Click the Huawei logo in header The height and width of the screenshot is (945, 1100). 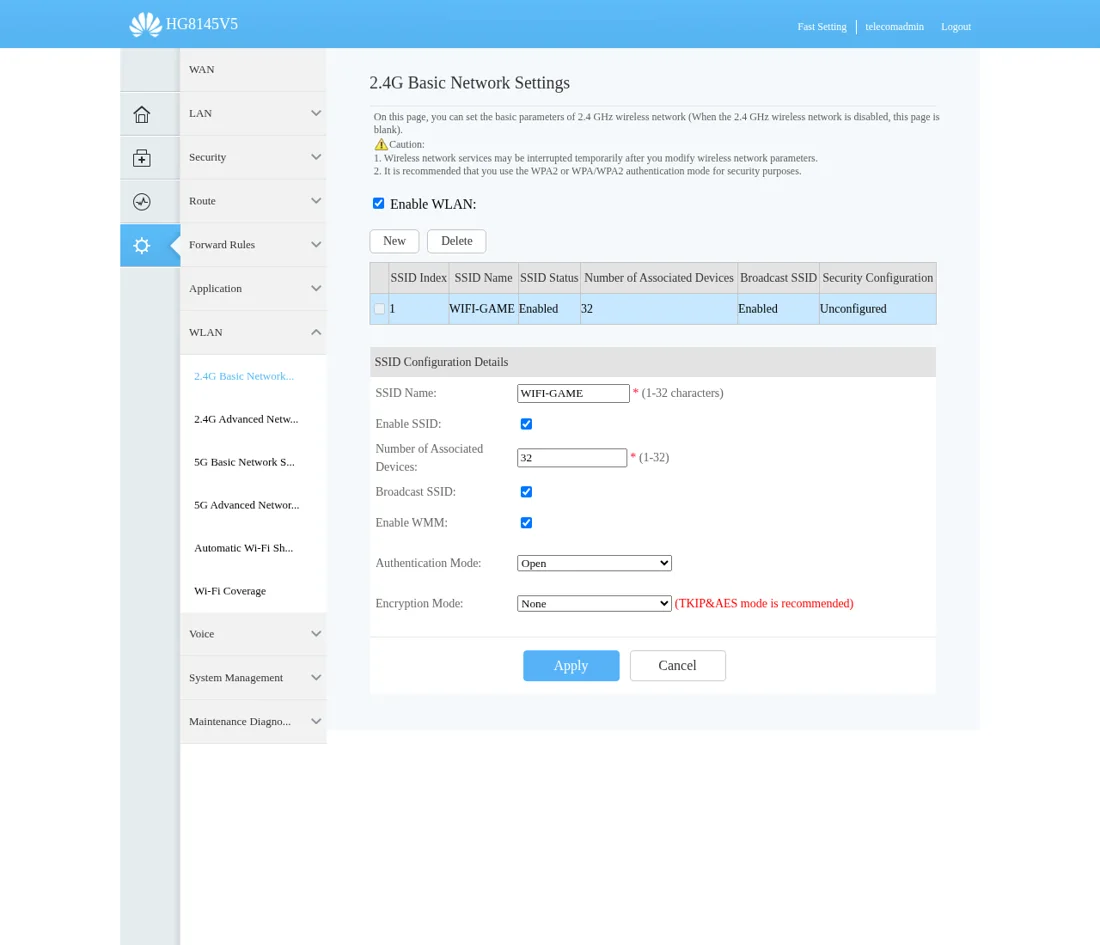point(145,25)
